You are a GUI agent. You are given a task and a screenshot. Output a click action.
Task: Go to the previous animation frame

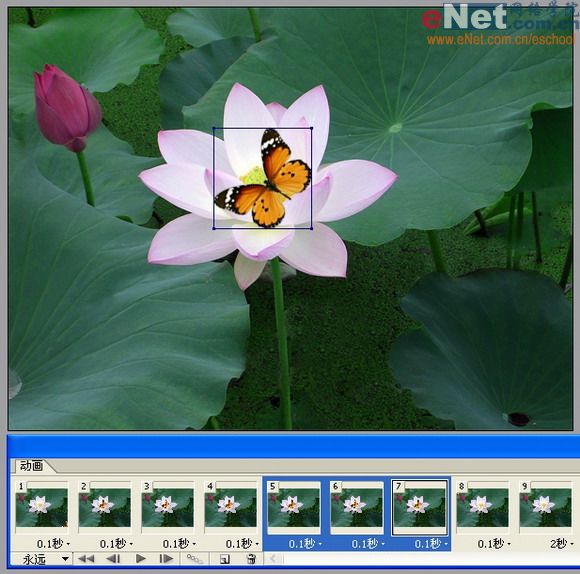[x=113, y=559]
